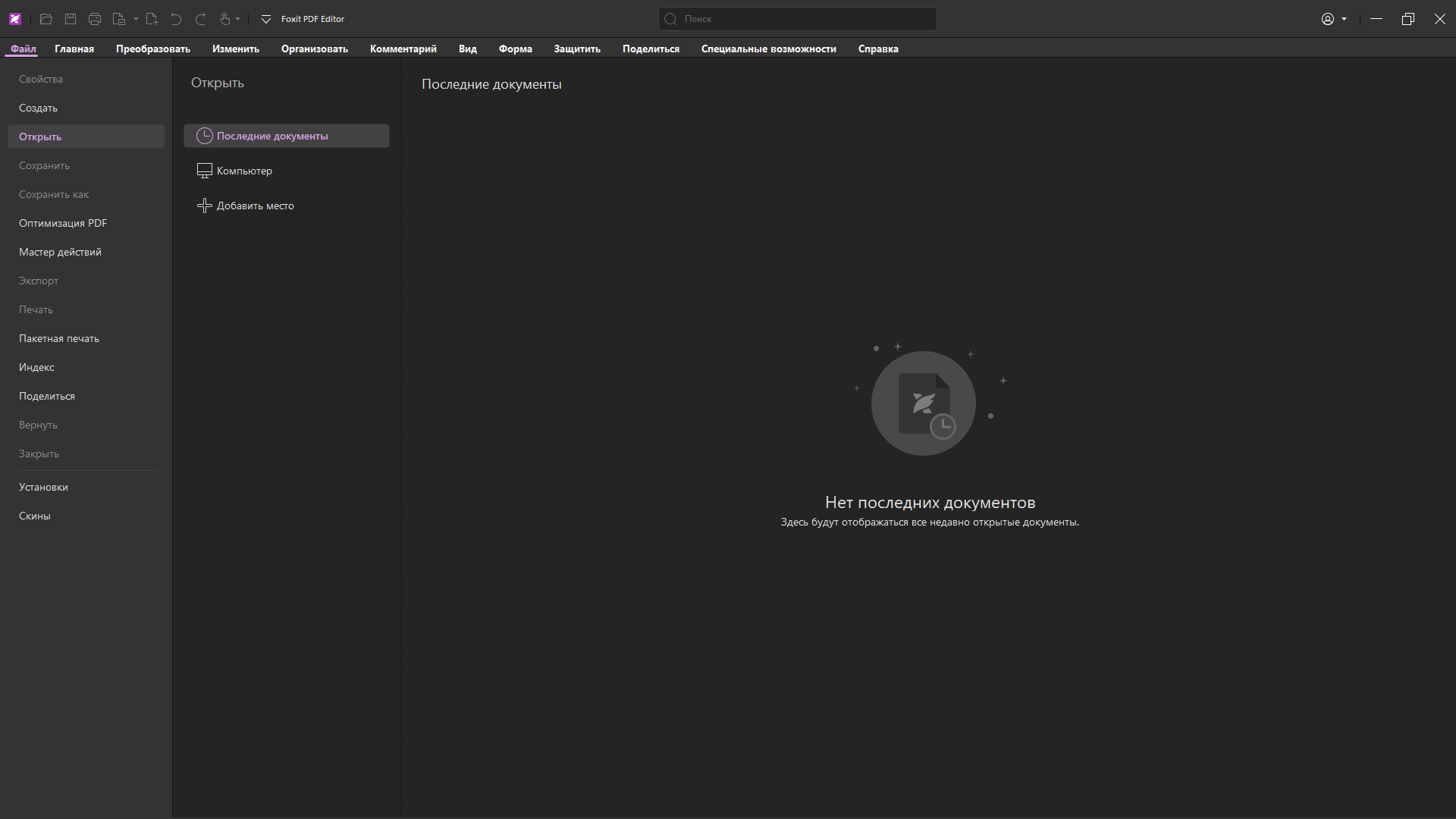Choose Последние документы in Open list

[287, 136]
